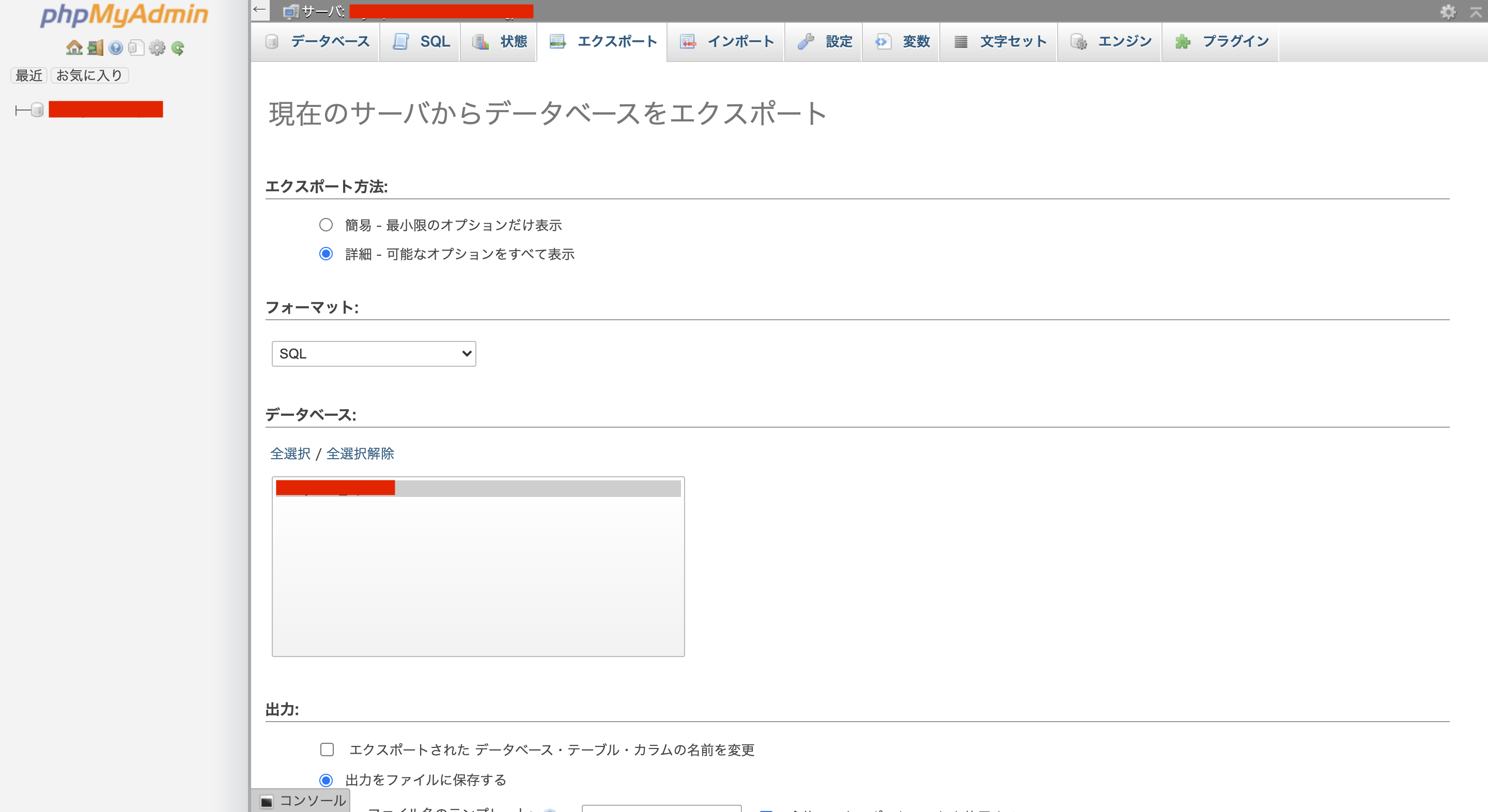This screenshot has width=1488, height=812.
Task: Open page settings gear at top right
Action: pos(1449,10)
